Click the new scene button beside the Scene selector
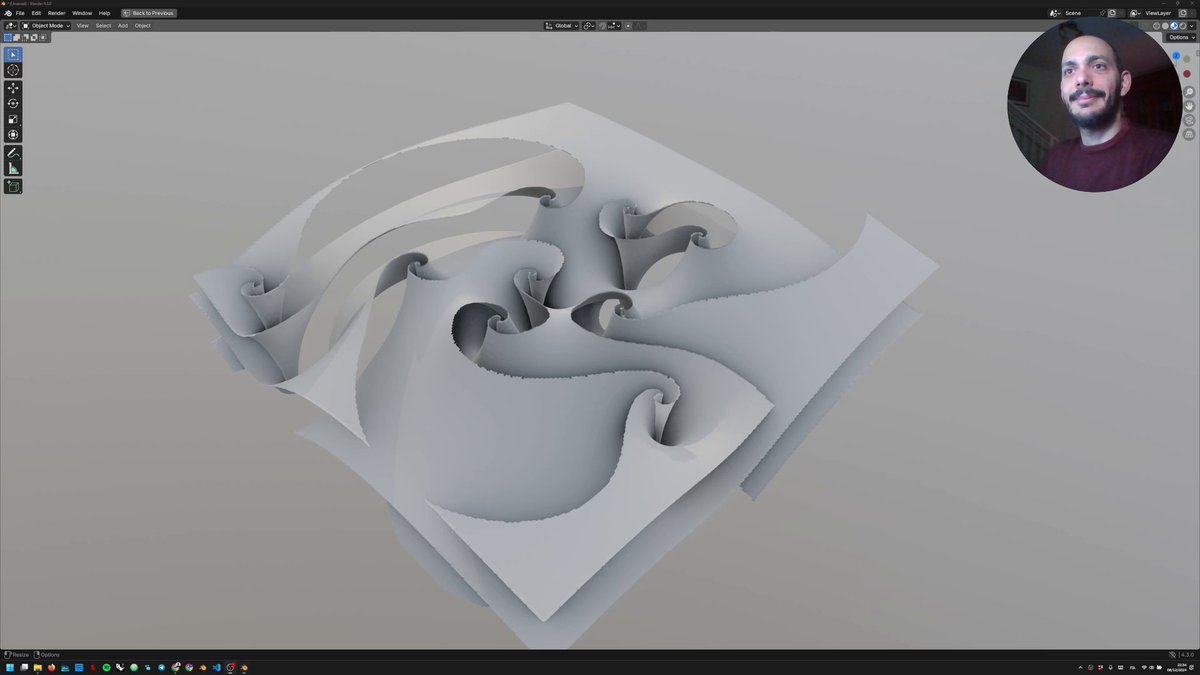The image size is (1200, 675). (x=1112, y=12)
